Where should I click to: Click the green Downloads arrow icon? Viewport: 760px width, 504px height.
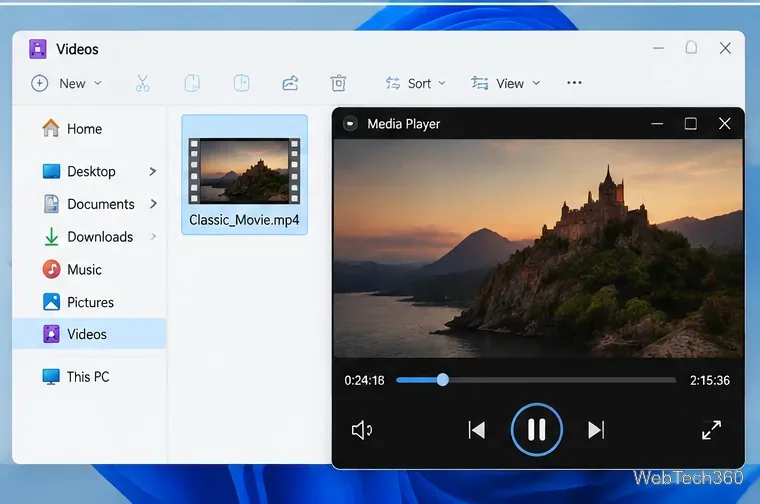coord(51,236)
